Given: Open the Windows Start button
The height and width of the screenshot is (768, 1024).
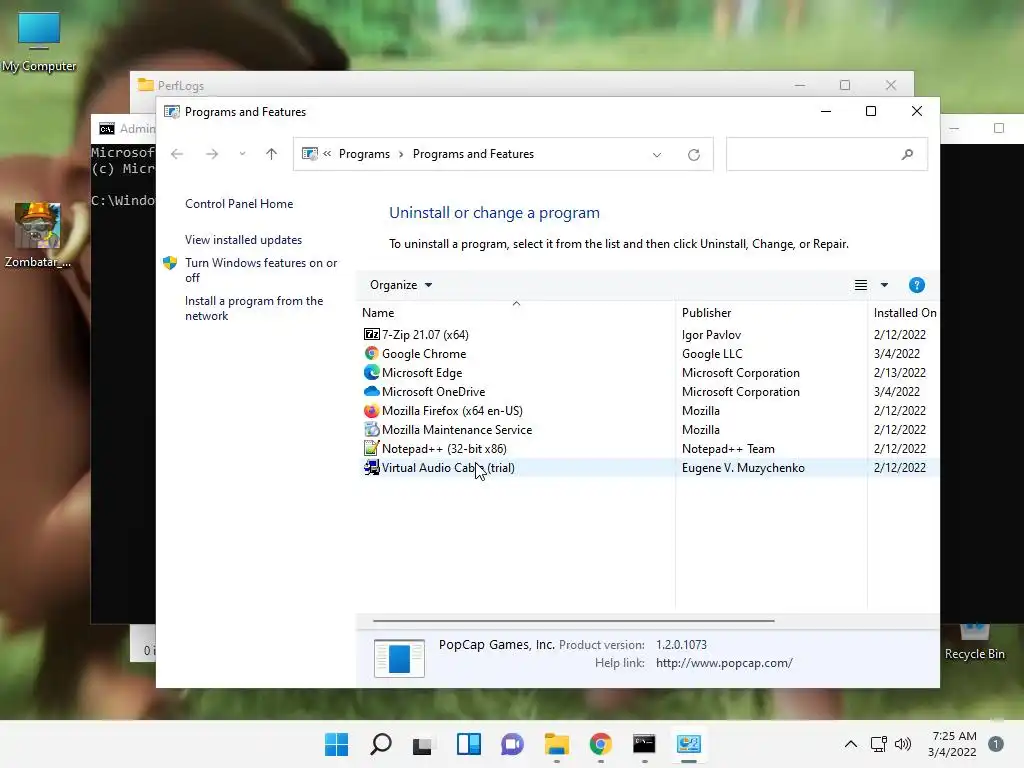Looking at the screenshot, I should (336, 744).
